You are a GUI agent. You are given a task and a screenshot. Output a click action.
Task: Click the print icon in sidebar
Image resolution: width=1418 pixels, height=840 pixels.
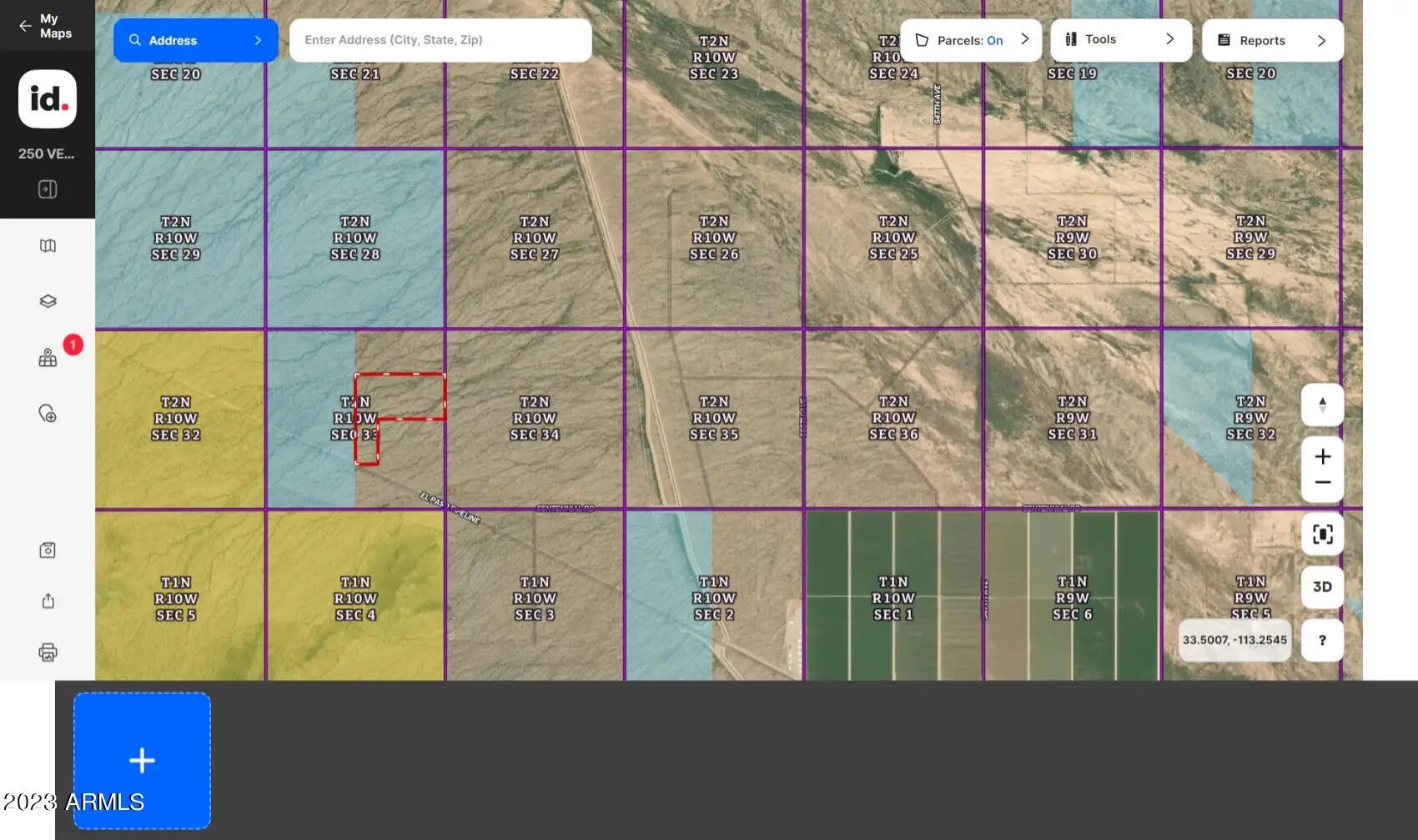click(48, 652)
